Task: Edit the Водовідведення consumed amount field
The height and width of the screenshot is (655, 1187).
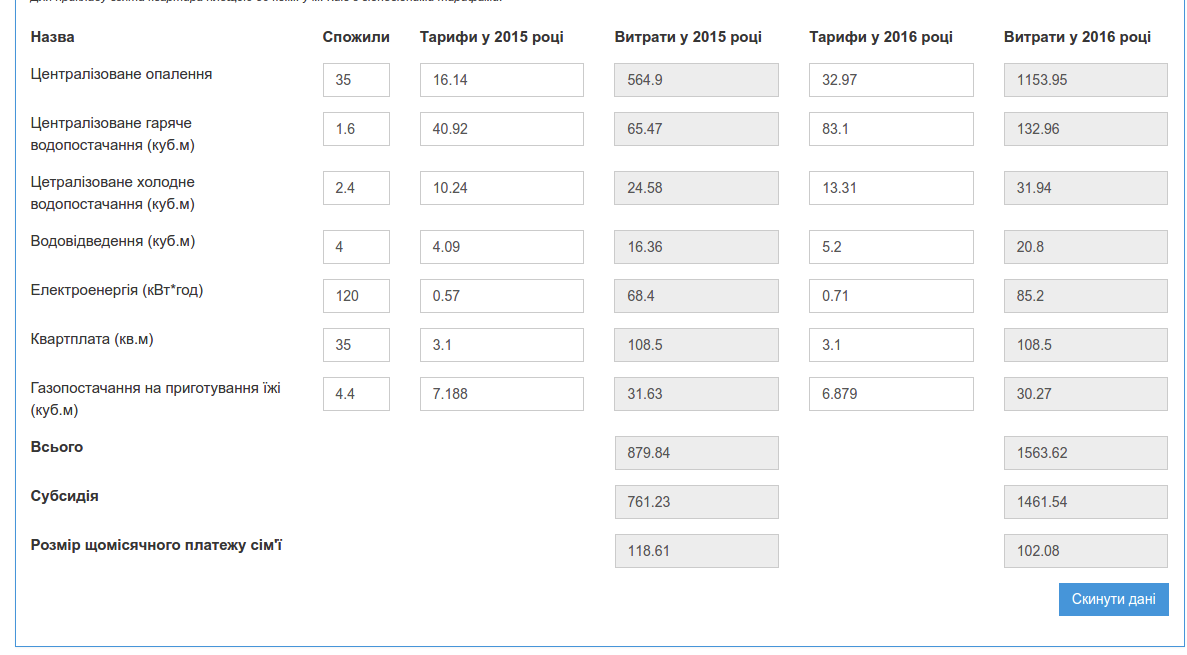Action: (x=356, y=247)
